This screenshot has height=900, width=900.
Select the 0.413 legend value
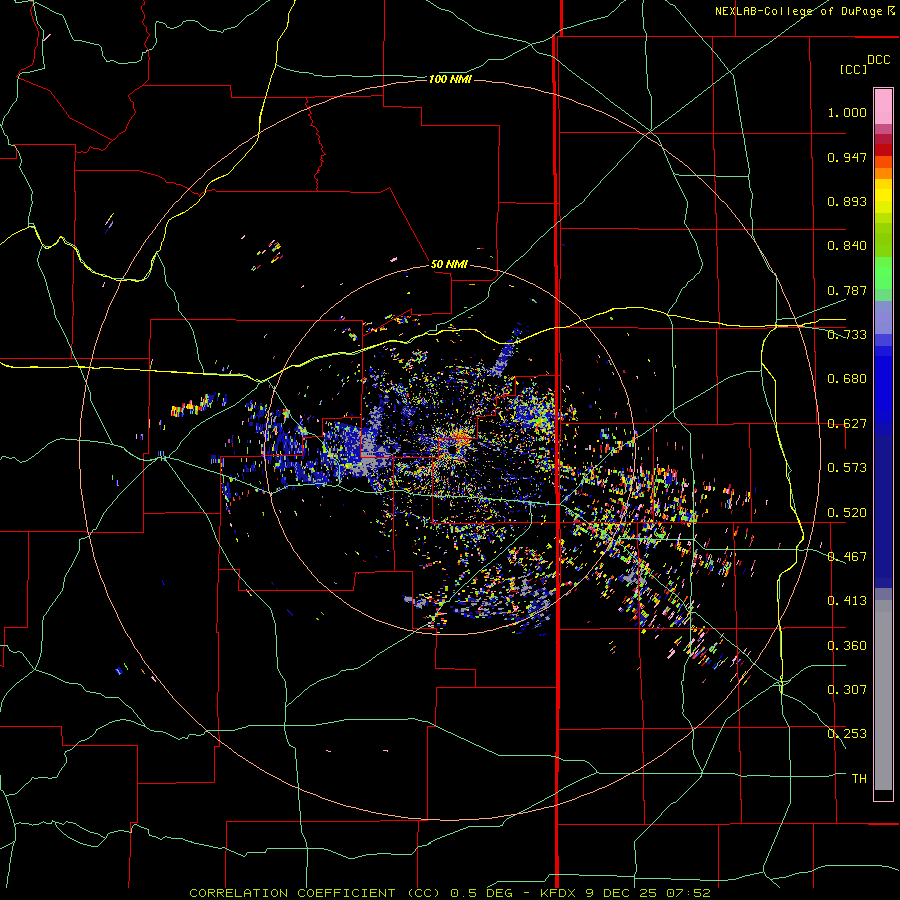(x=847, y=601)
